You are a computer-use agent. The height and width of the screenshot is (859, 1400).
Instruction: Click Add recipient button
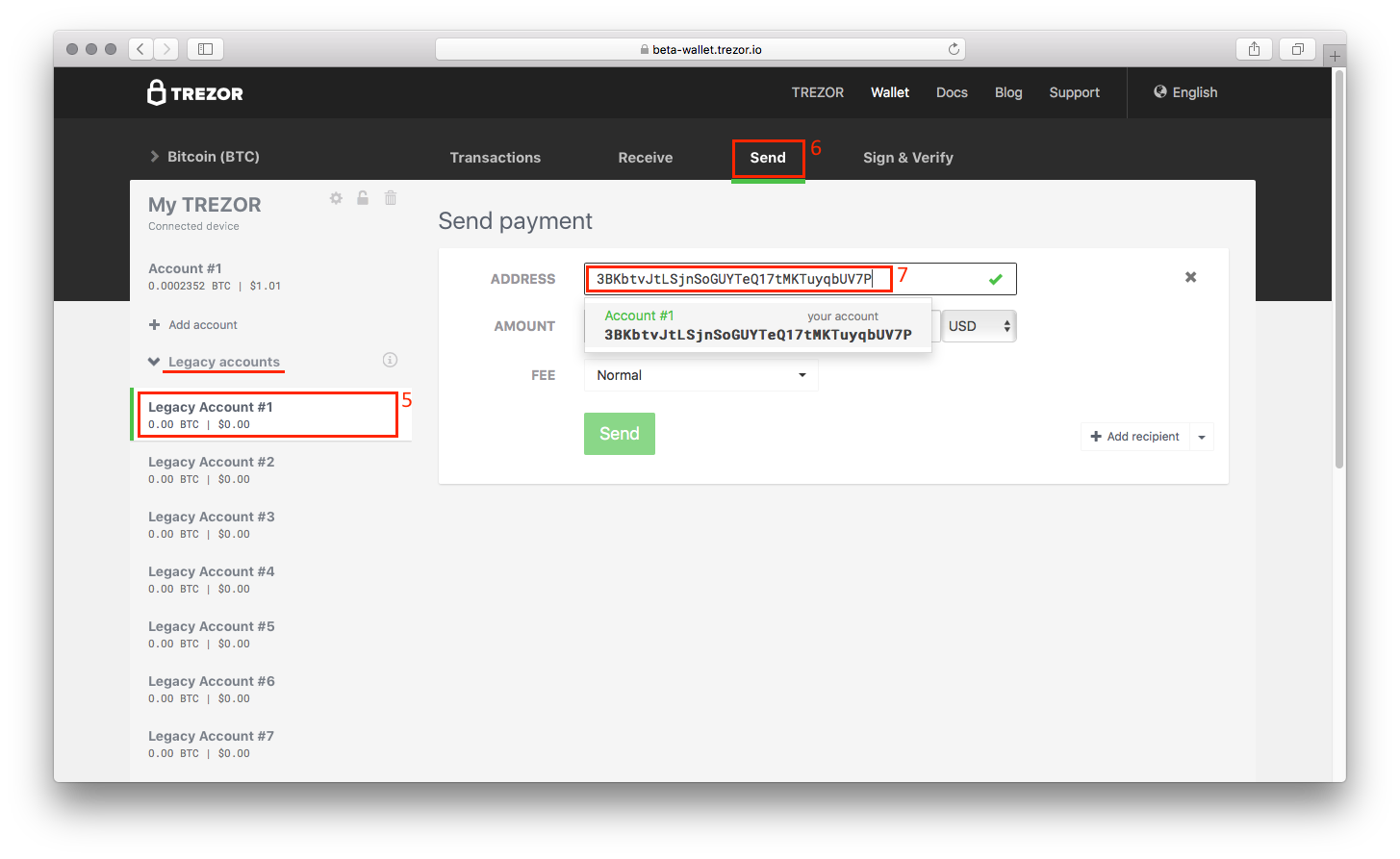1135,437
